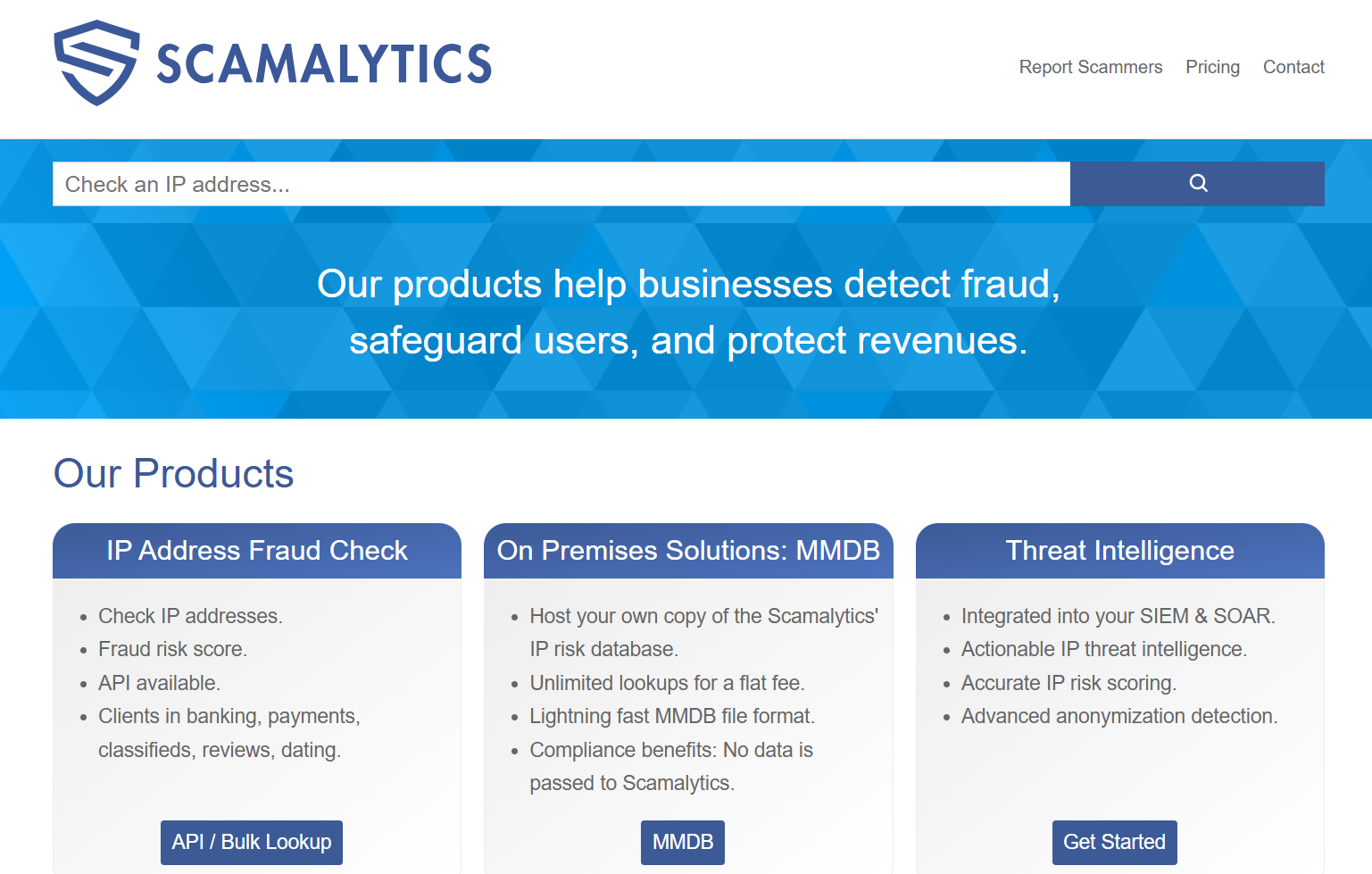Open the Contact page
Screen dimensions: 1372x874
(1293, 67)
